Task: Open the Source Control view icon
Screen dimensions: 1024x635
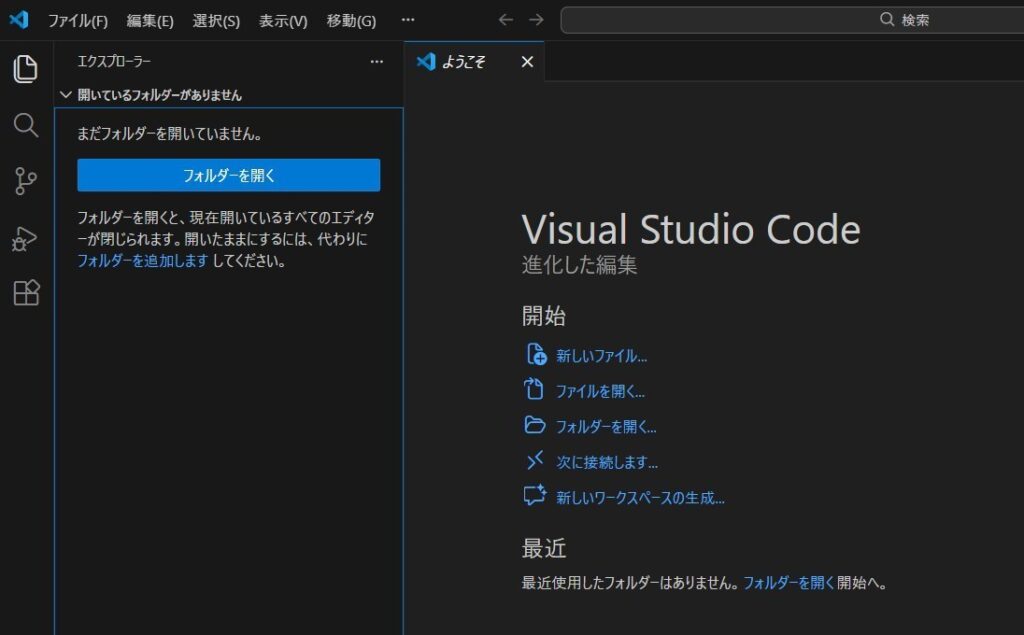Action: click(x=25, y=181)
